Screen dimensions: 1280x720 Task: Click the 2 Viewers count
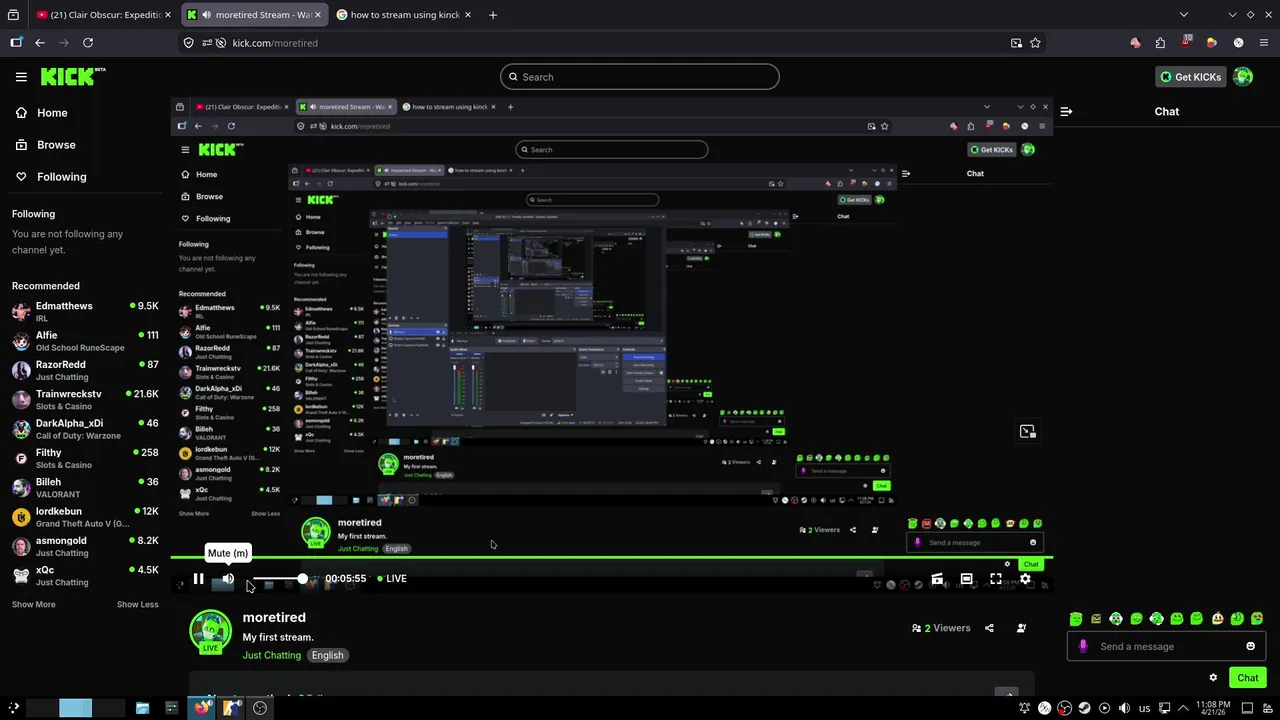click(941, 628)
